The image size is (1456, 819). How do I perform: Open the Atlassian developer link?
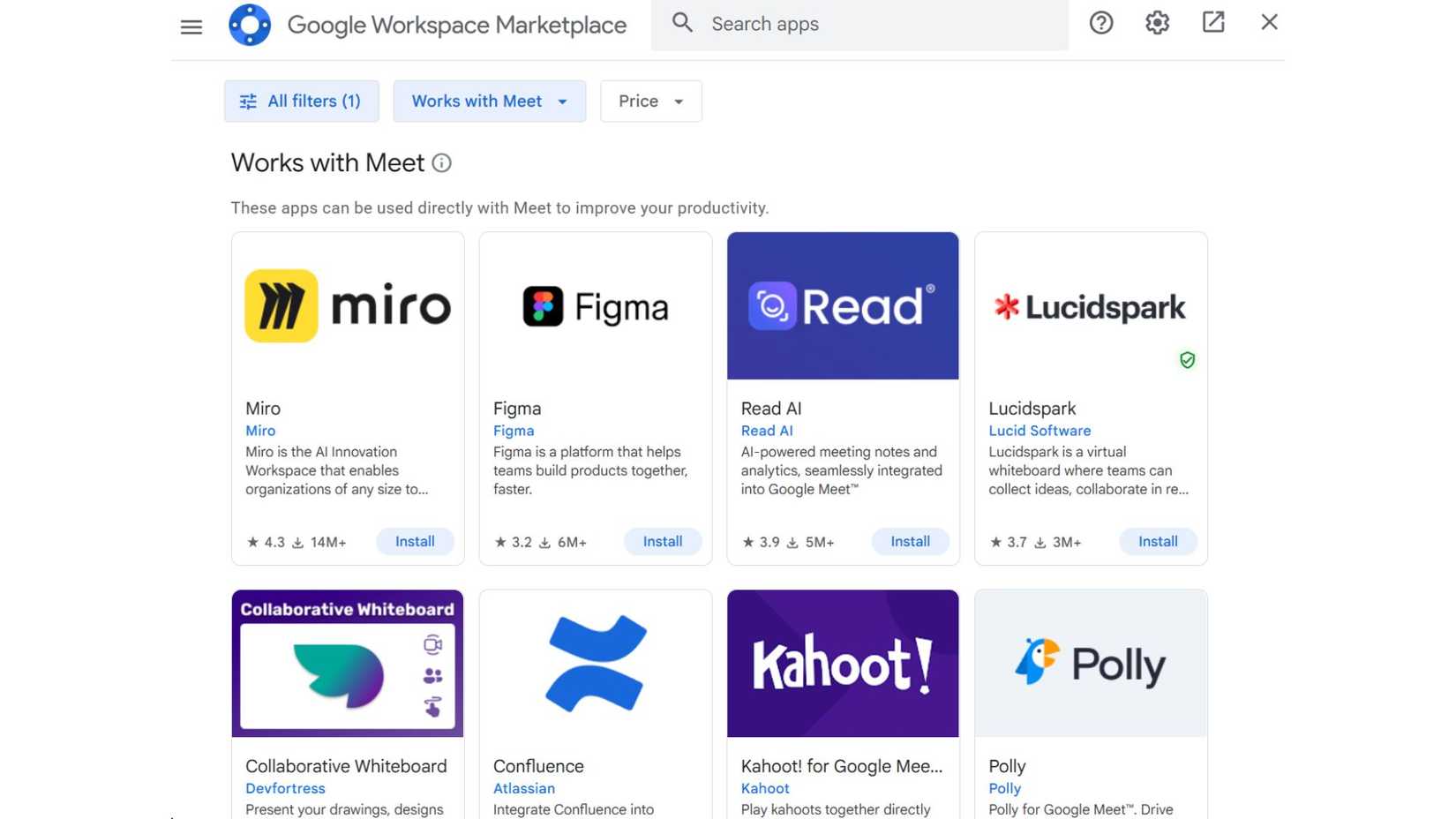click(x=524, y=788)
